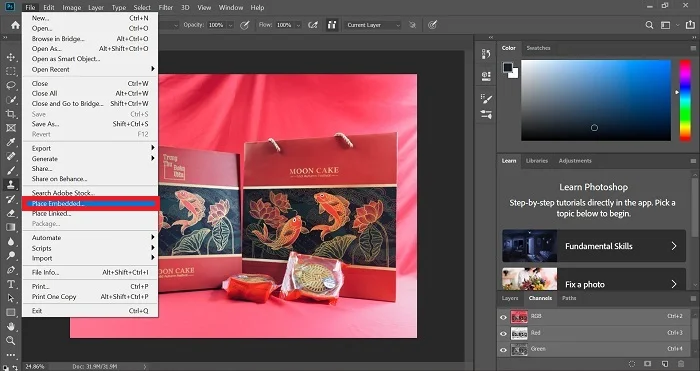Screen dimensions: 700x371
Task: Open the Brushes panel icon
Action: coord(486,115)
